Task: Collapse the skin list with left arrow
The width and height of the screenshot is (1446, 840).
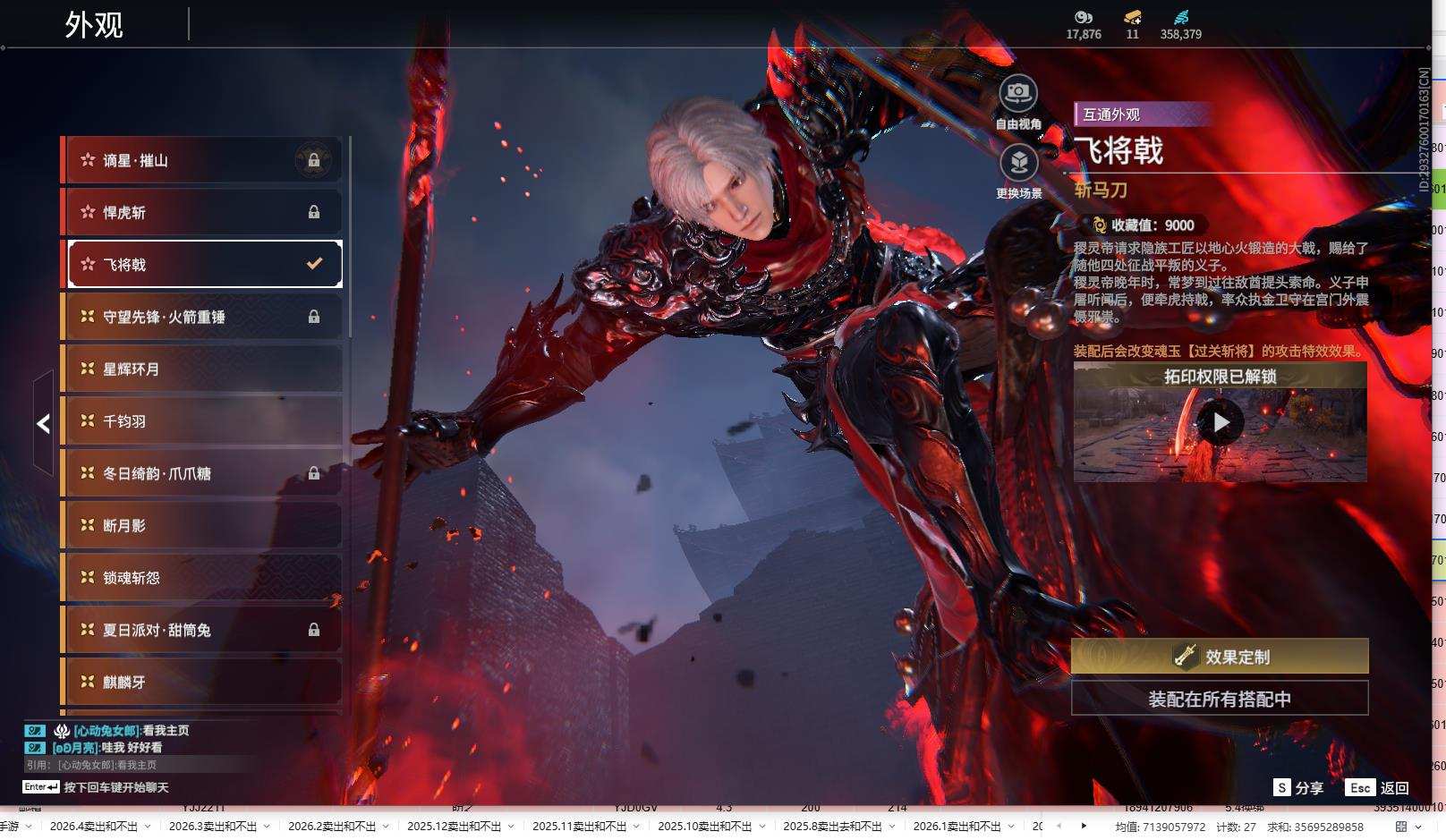Action: click(43, 424)
